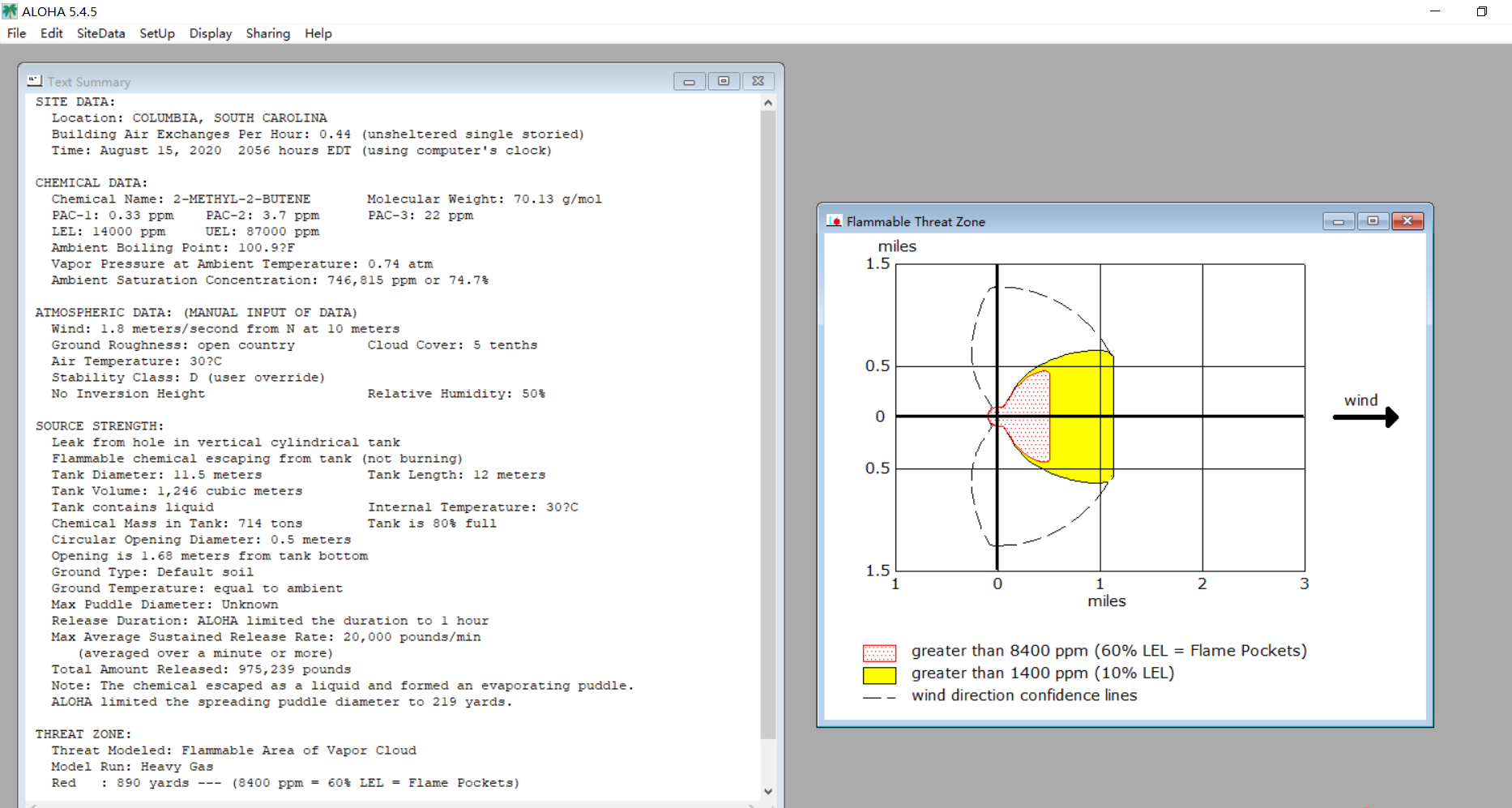1512x808 pixels.
Task: Click the 'CHEMICAL DATA:' heading
Action: click(92, 183)
